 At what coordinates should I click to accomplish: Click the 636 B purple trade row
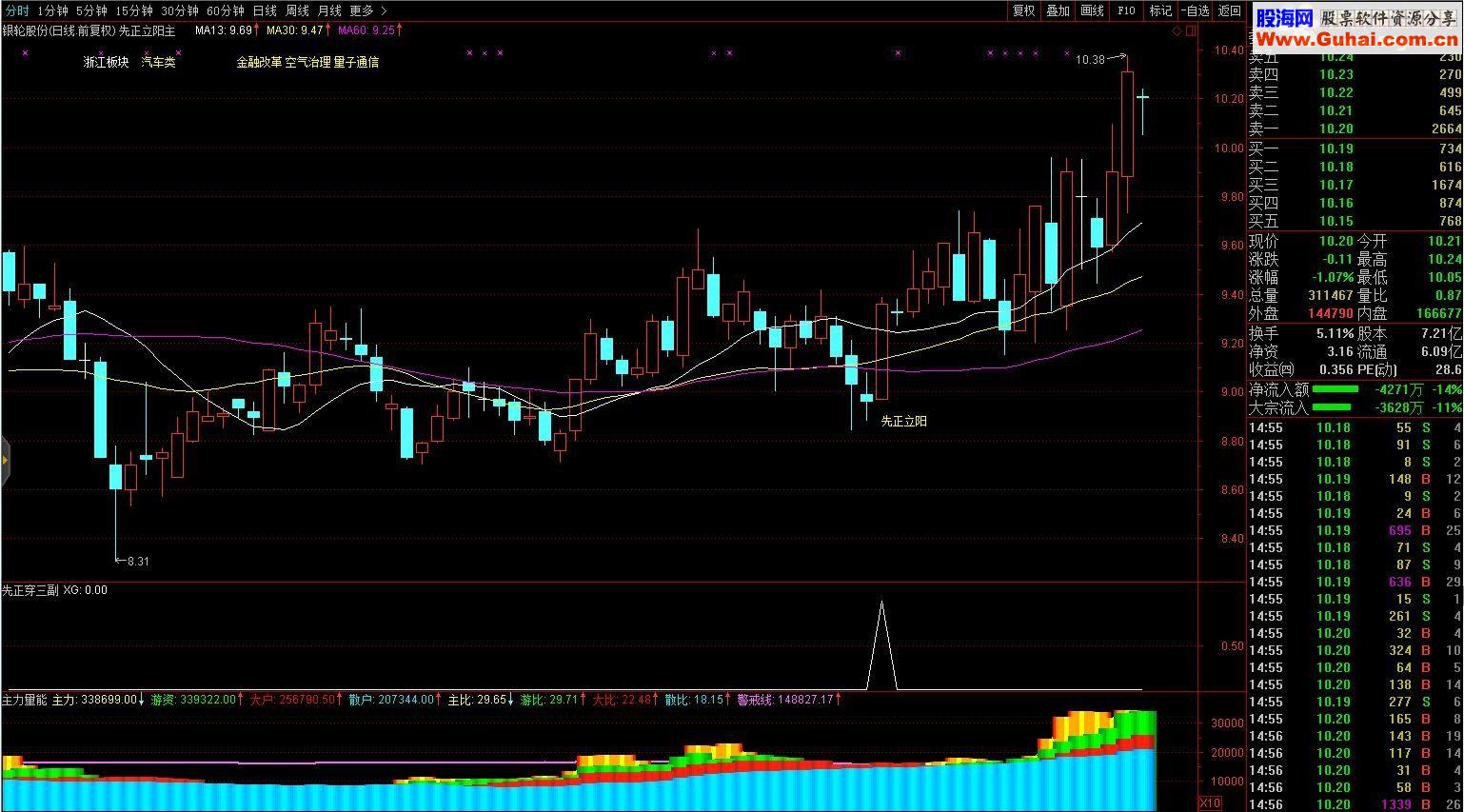click(1355, 582)
